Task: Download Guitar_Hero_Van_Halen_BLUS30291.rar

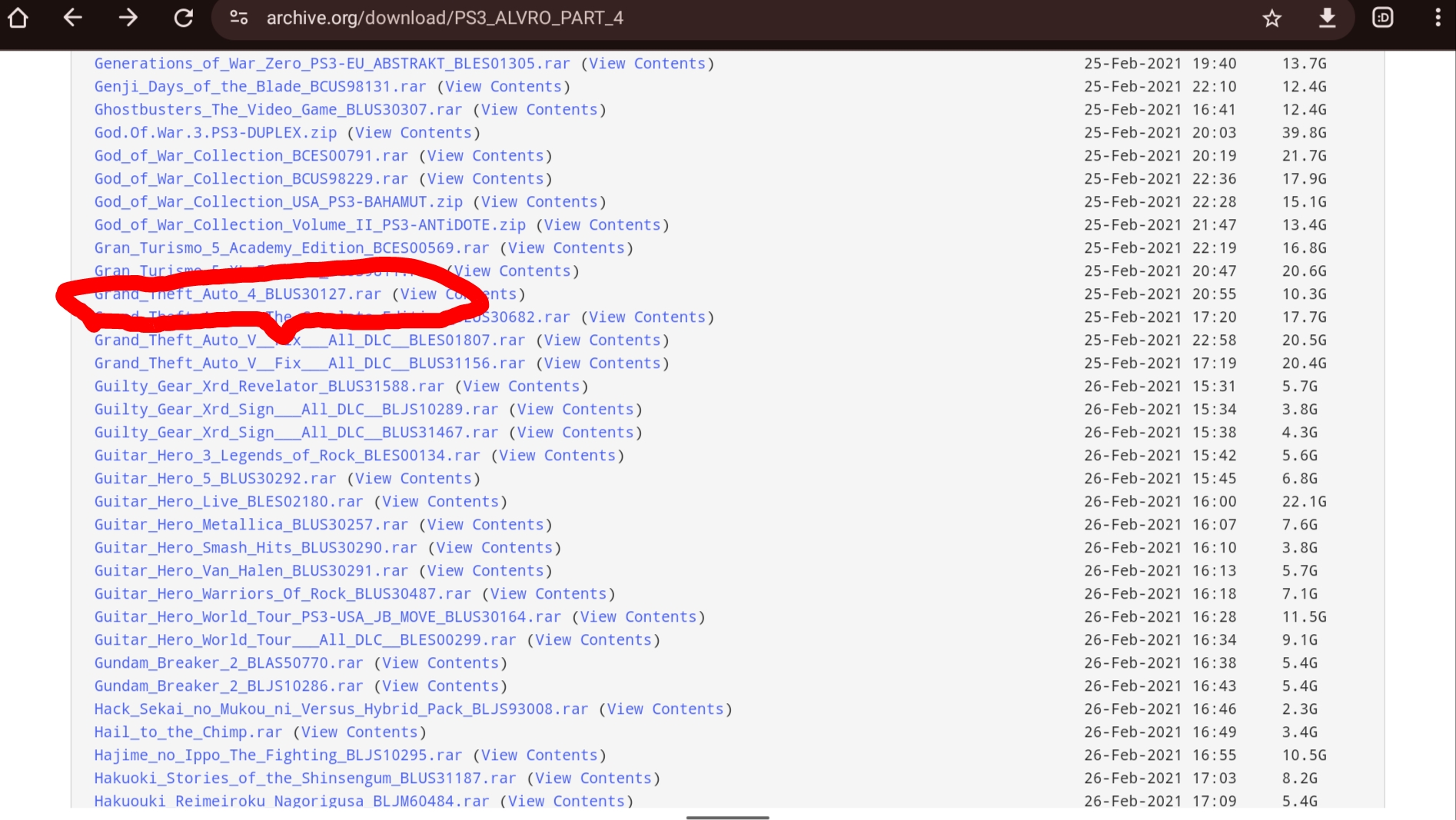Action: point(251,571)
